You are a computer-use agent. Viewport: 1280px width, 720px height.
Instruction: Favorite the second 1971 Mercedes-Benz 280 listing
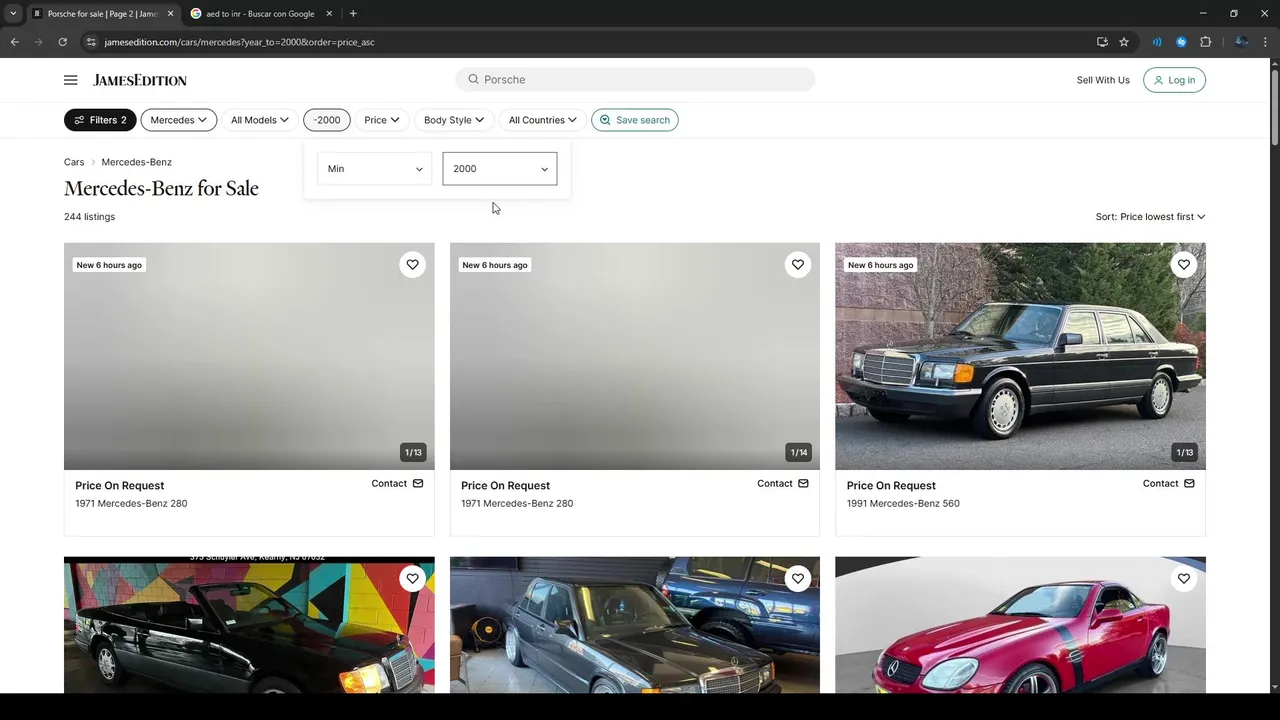point(798,265)
